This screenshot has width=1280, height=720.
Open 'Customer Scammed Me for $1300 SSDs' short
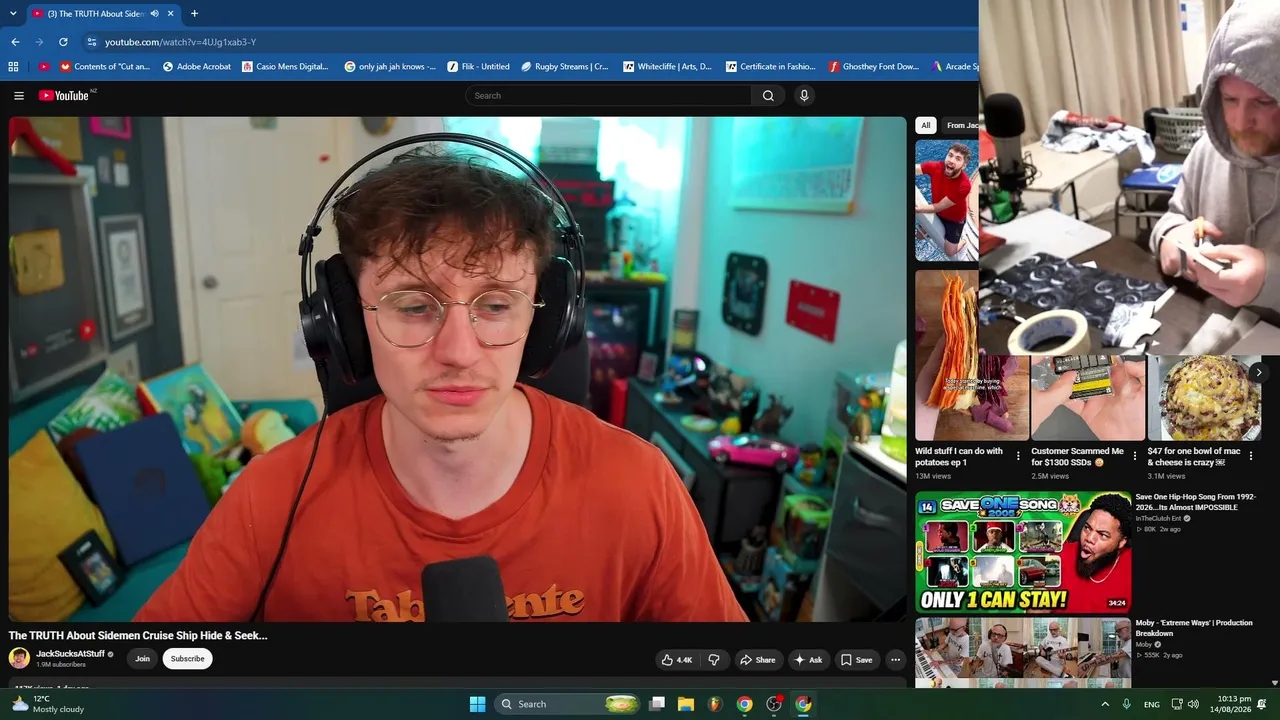1078,457
